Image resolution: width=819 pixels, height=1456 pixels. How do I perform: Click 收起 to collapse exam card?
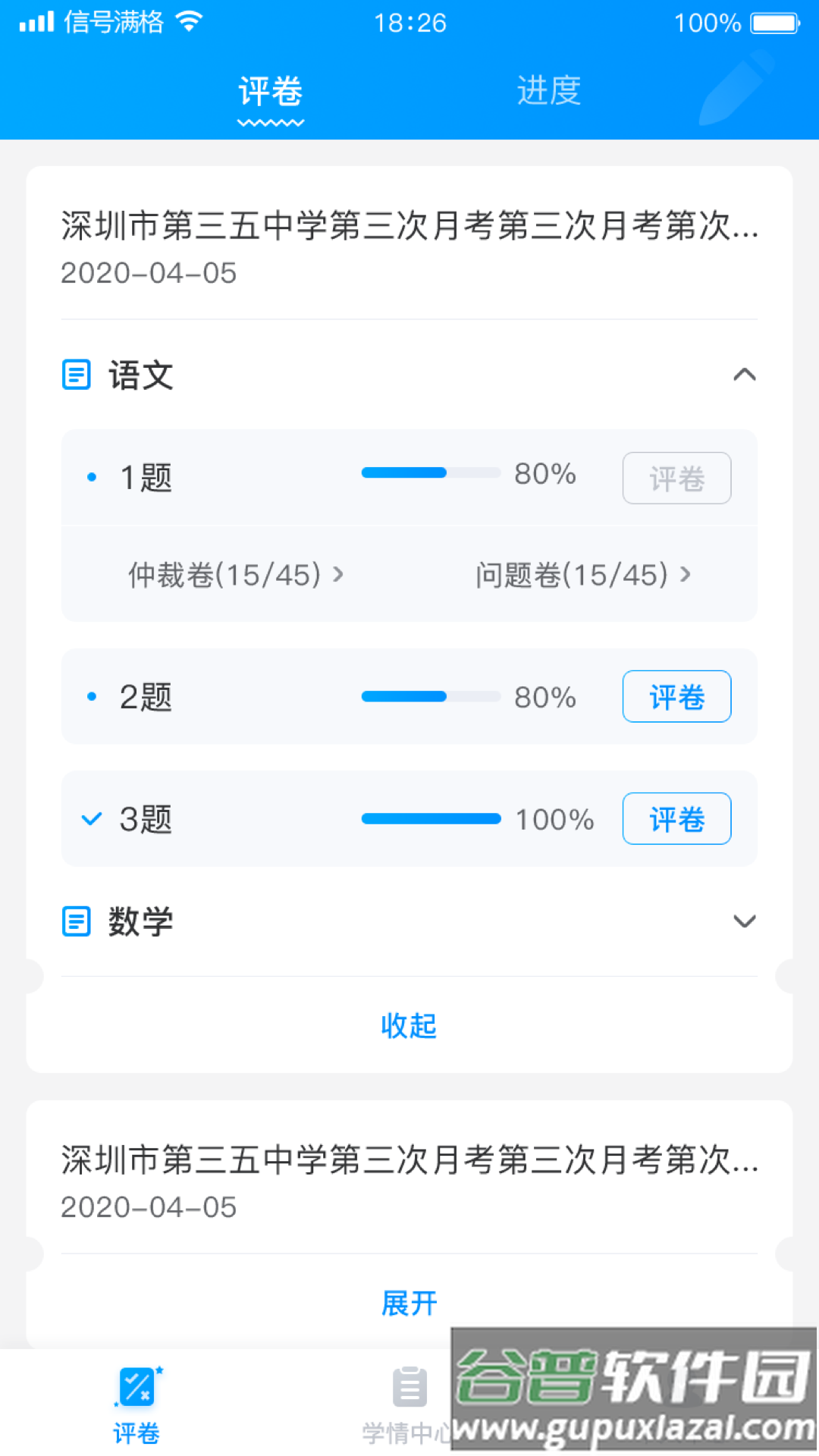[x=409, y=1025]
